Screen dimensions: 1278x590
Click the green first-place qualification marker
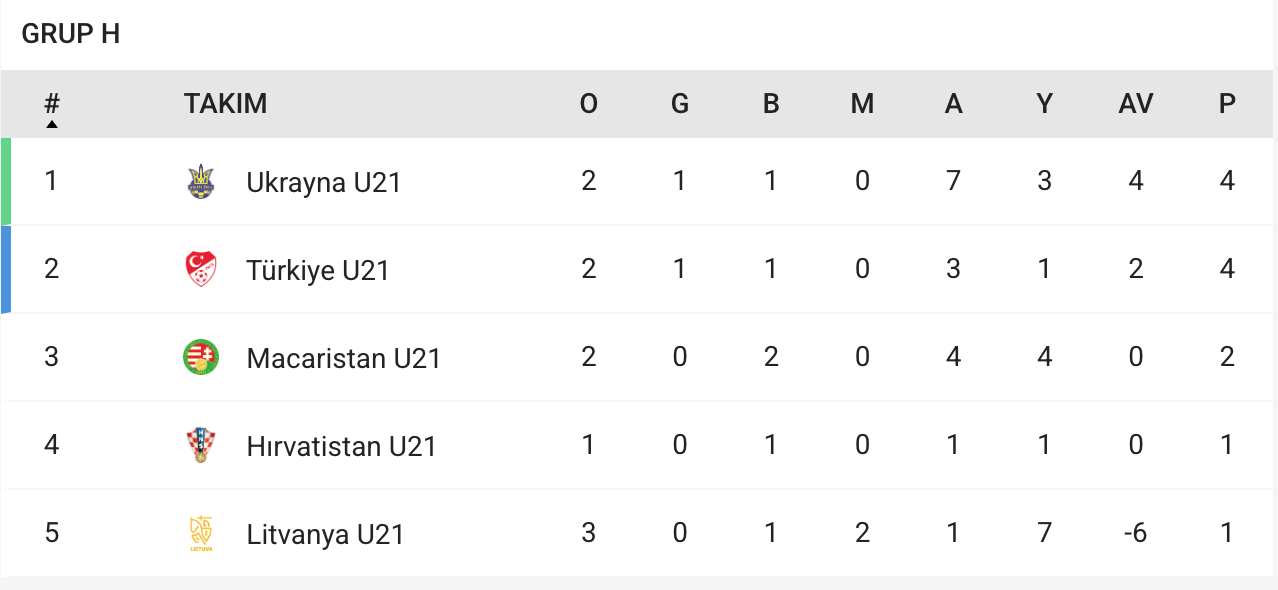(x=6, y=182)
